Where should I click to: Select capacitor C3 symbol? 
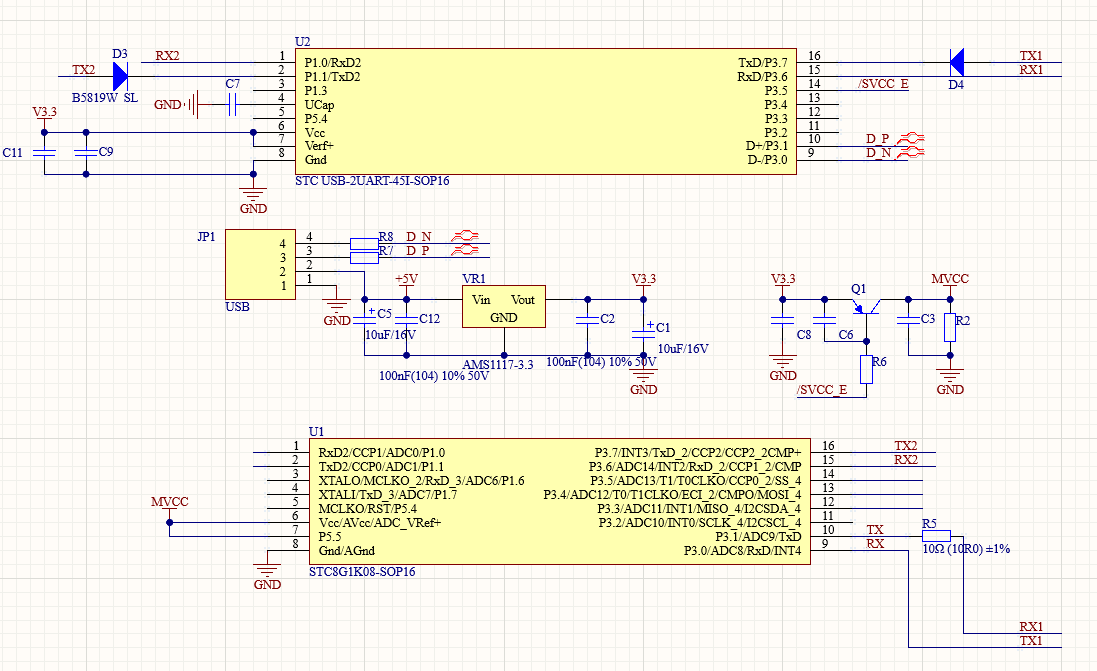pos(908,320)
